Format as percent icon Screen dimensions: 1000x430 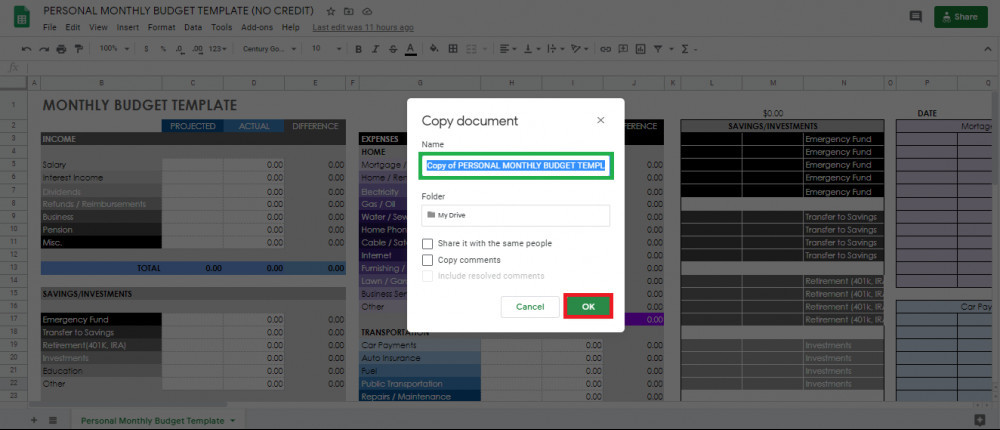(x=163, y=48)
